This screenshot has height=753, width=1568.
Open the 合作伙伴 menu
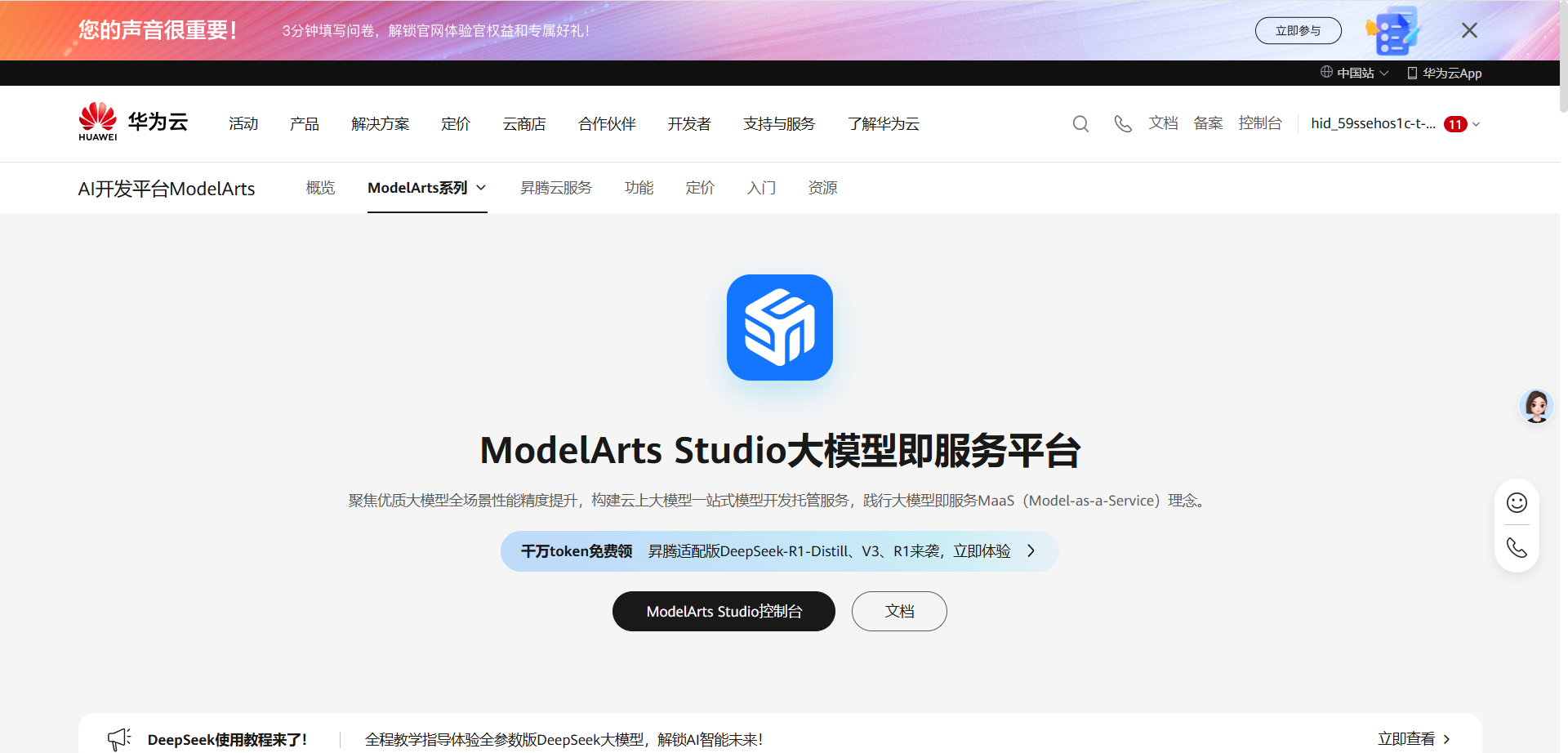[607, 123]
